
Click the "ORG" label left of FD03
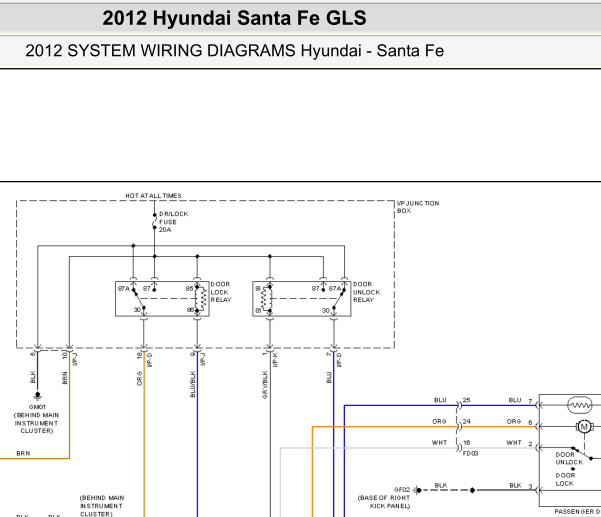(x=439, y=422)
